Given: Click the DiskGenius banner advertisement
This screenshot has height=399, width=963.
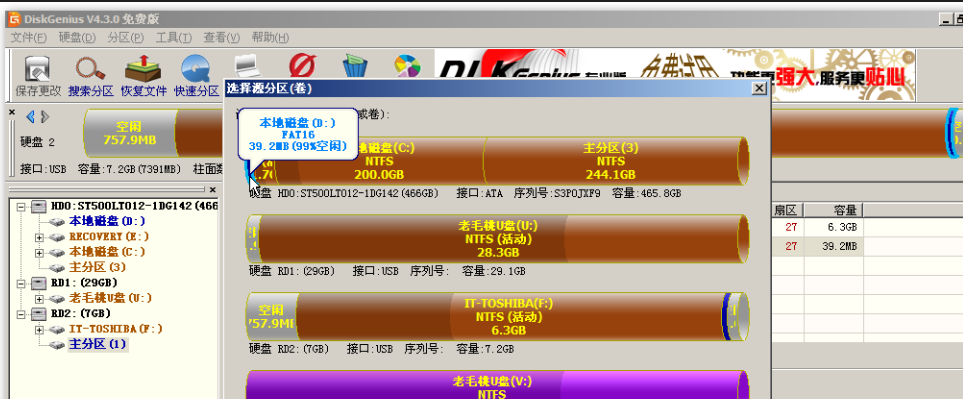Looking at the screenshot, I should click(x=675, y=75).
